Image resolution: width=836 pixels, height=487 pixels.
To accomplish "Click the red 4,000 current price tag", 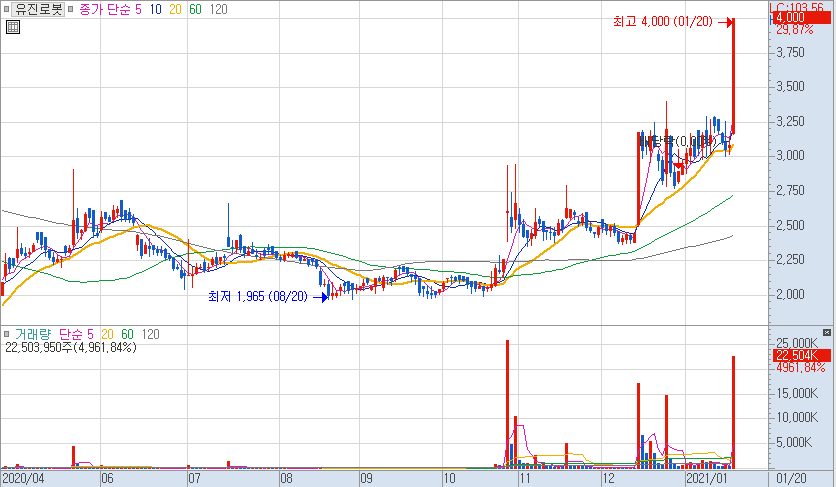I will pos(801,18).
